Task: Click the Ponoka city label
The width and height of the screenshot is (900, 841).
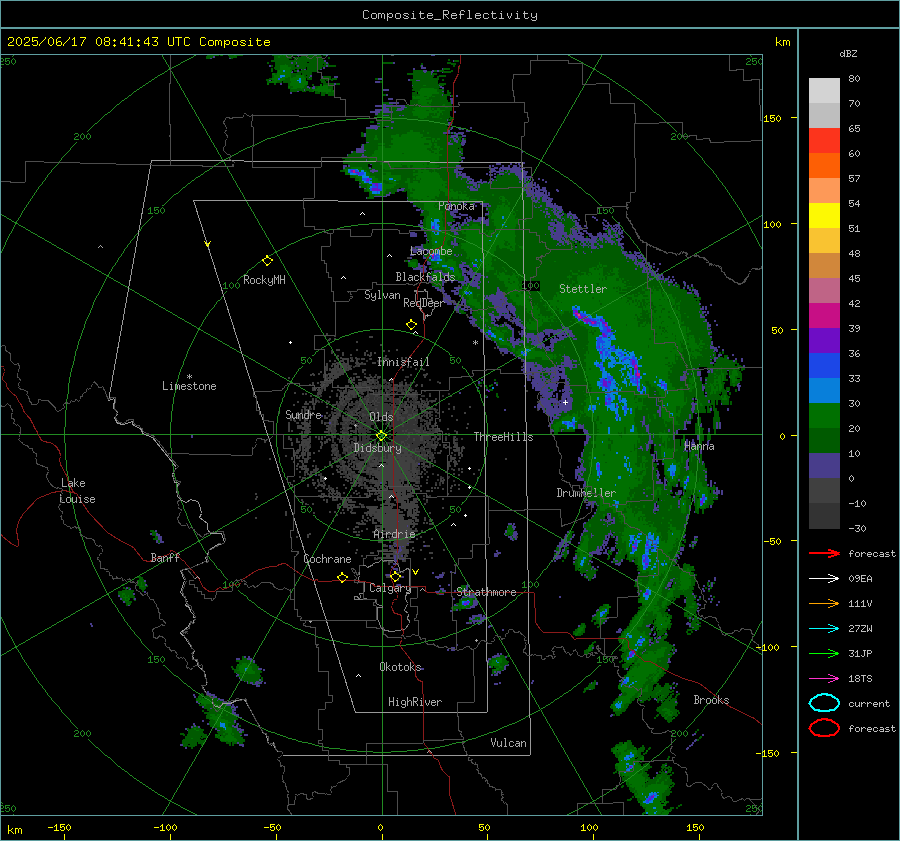Action: point(456,206)
